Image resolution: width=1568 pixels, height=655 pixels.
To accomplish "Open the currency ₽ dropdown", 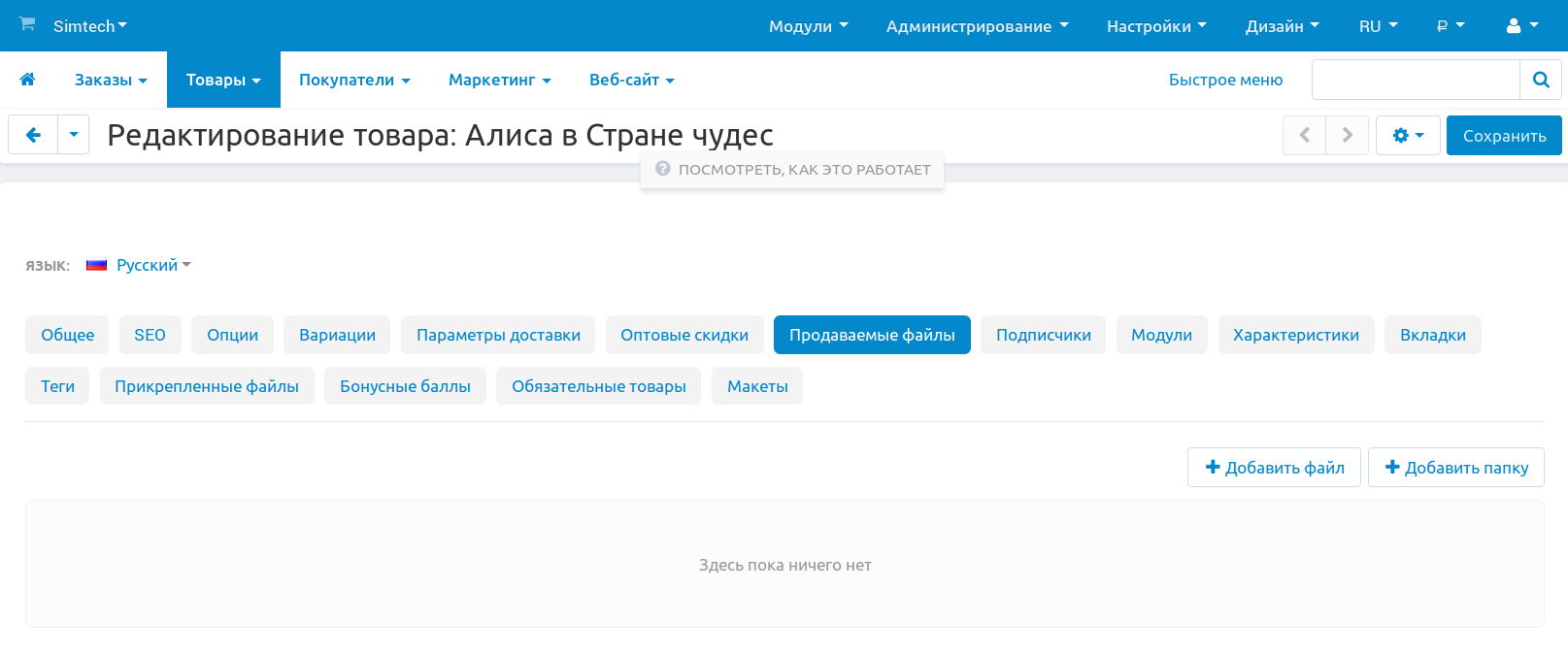I will tap(1450, 26).
